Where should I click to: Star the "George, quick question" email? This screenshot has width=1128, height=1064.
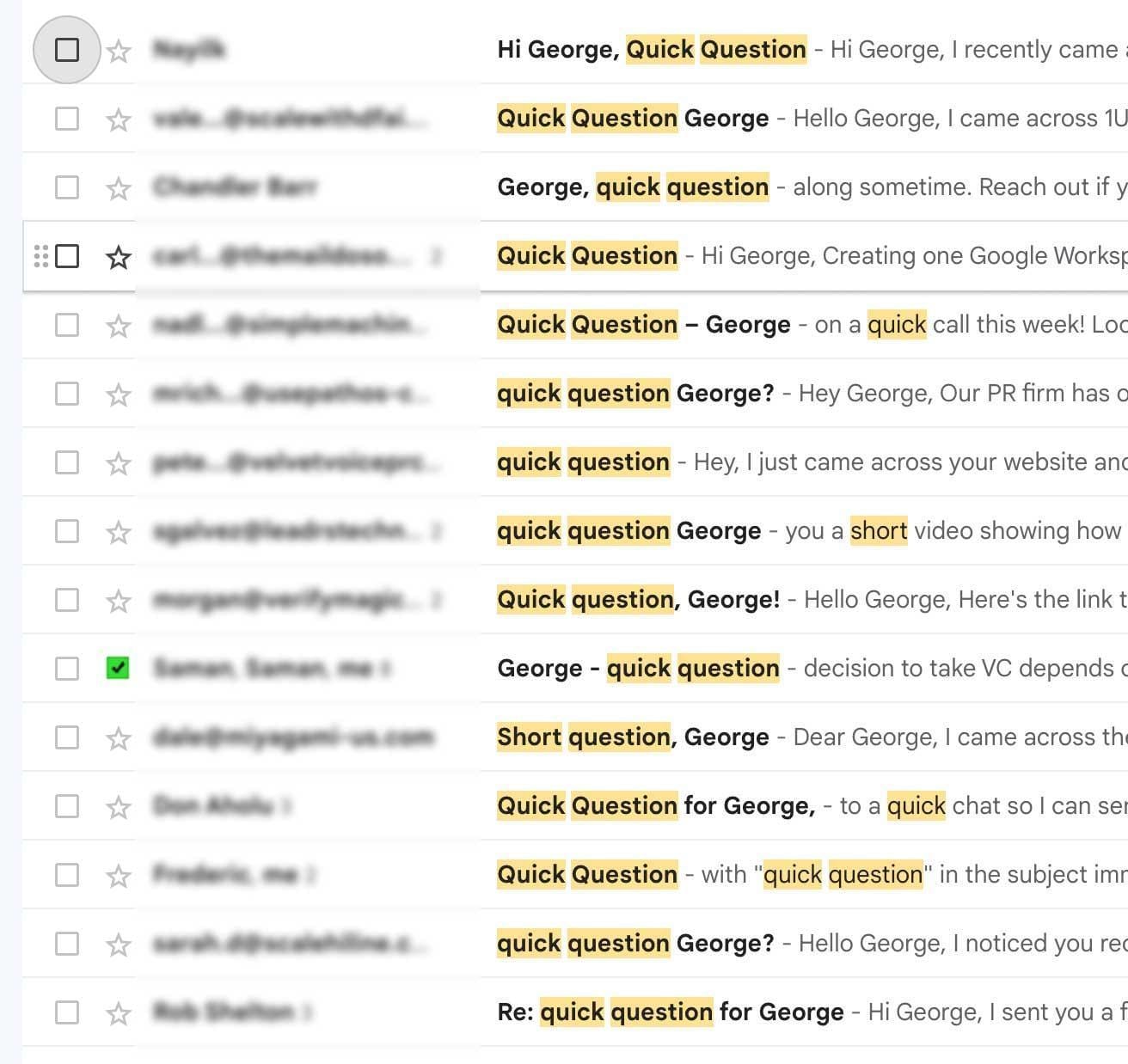coord(119,188)
